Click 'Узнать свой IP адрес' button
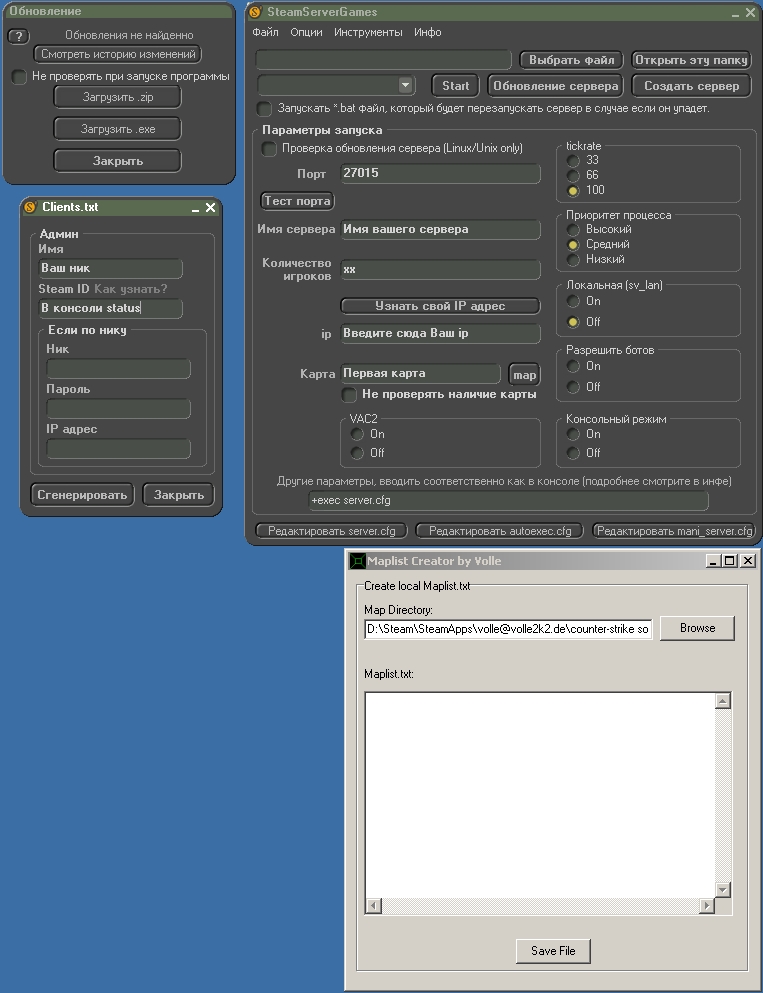The height and width of the screenshot is (993, 763). click(x=440, y=306)
